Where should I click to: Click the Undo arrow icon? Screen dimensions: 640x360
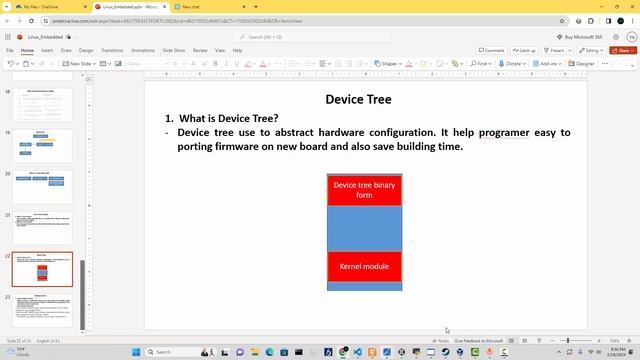[x=10, y=64]
